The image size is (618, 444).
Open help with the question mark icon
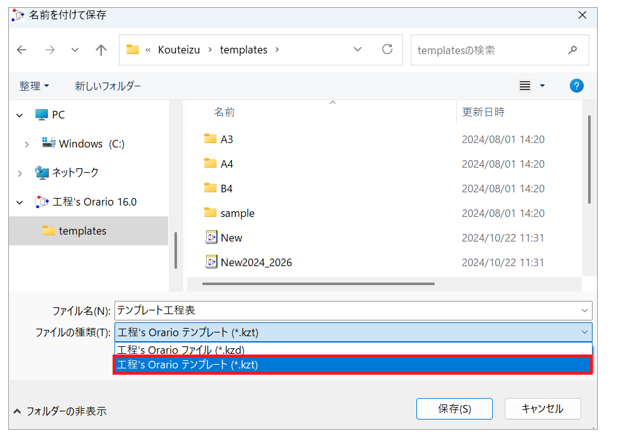point(576,85)
